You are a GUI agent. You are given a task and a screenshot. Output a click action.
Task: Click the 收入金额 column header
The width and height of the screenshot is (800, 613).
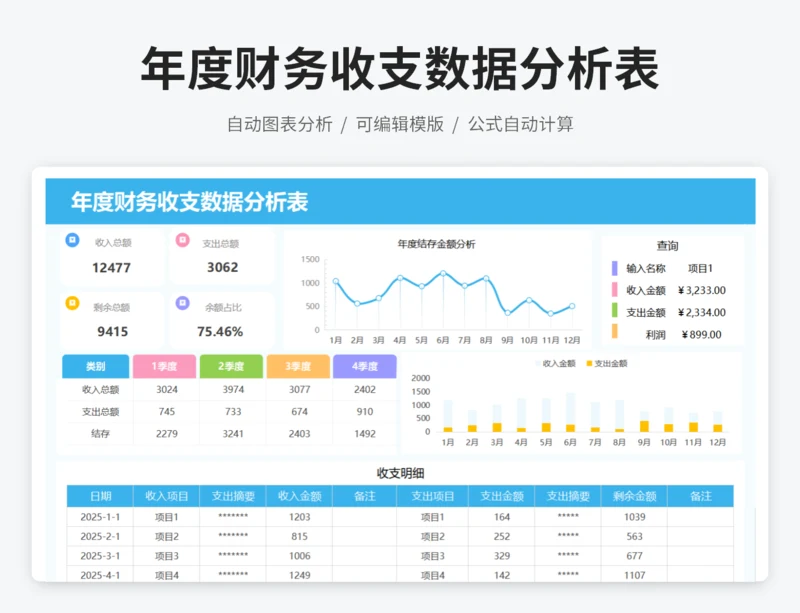click(299, 496)
